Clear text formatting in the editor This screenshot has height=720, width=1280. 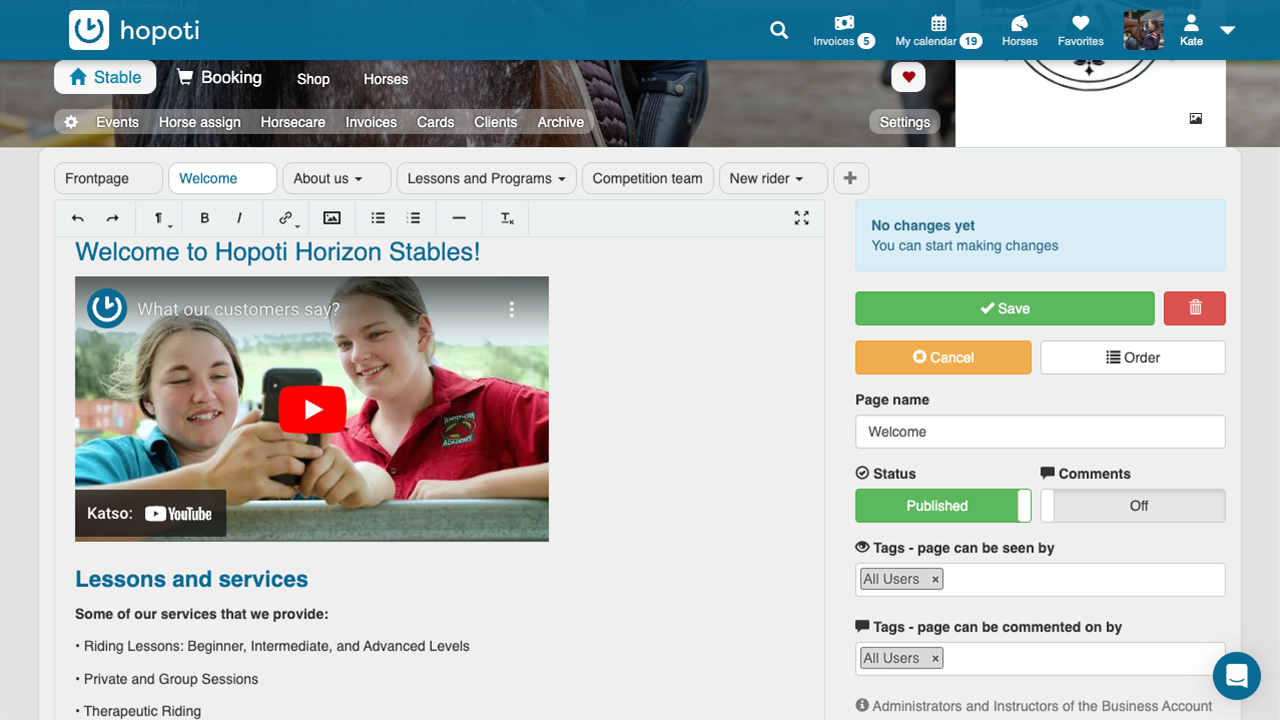coord(507,218)
